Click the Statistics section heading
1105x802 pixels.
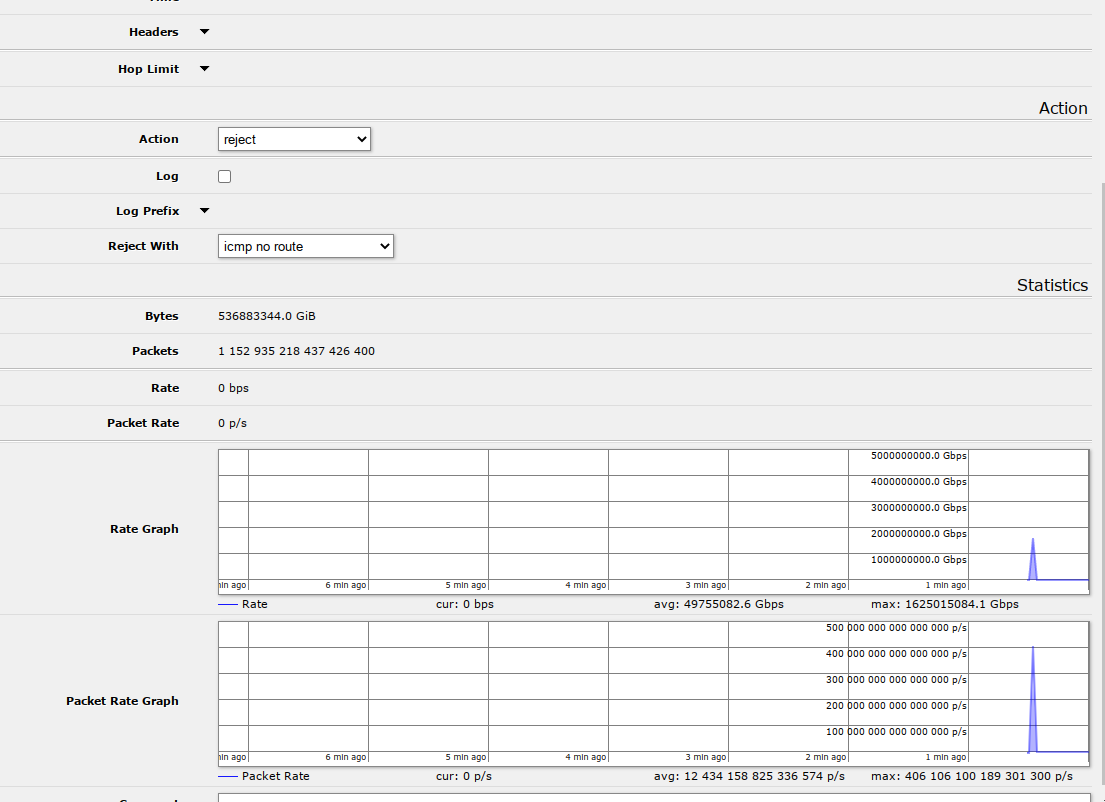click(1052, 285)
